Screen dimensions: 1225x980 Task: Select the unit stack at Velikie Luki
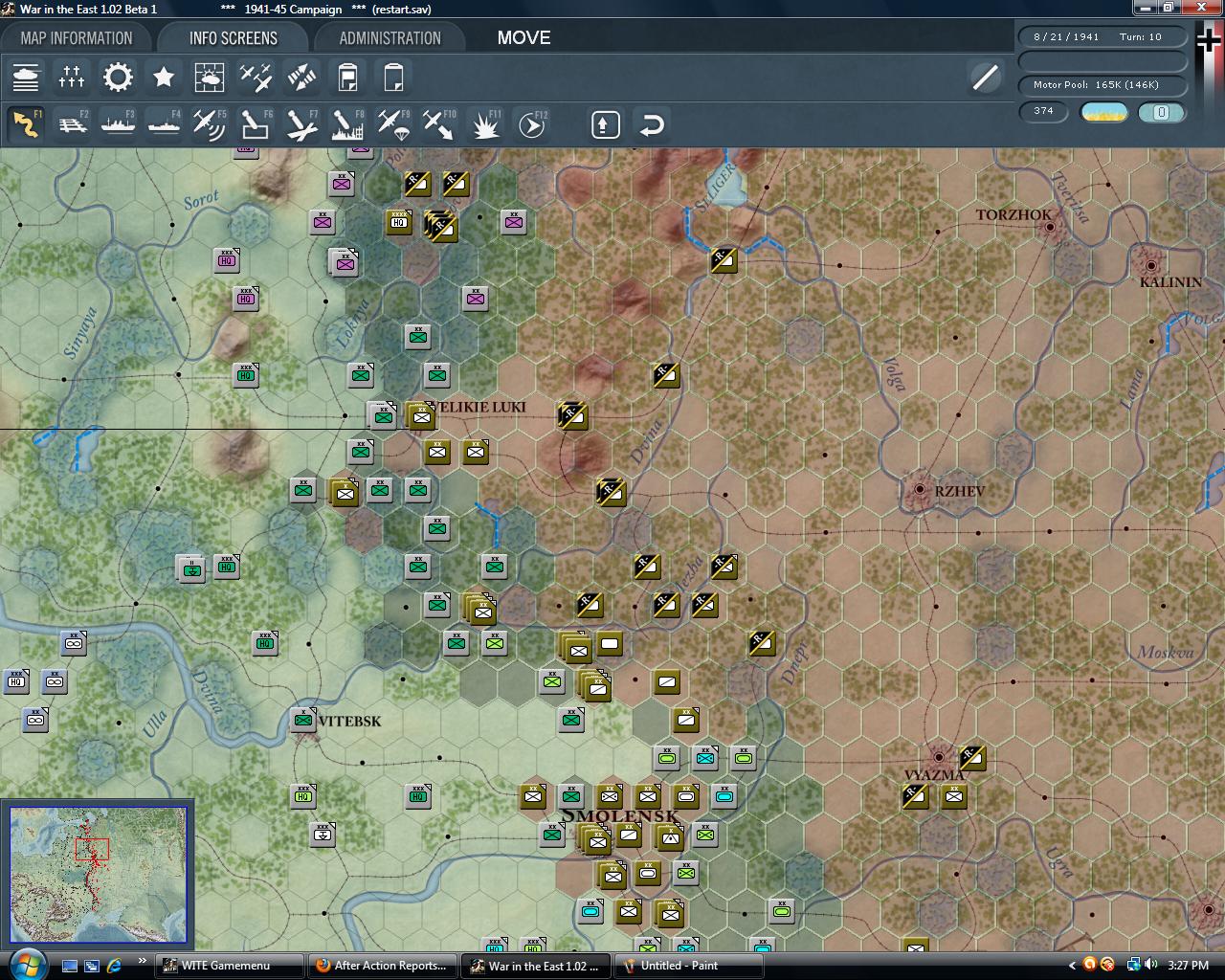[x=420, y=415]
